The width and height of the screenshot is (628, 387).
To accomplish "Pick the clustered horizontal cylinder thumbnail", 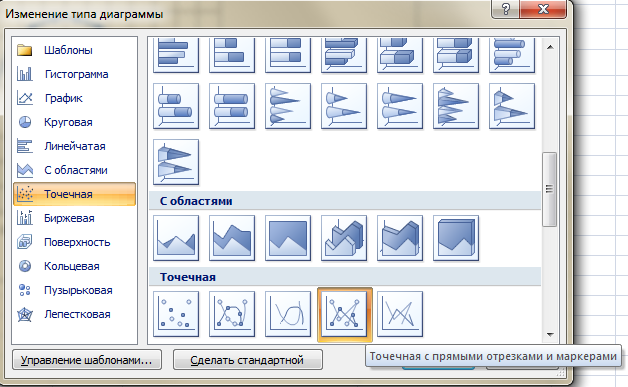I will 512,55.
